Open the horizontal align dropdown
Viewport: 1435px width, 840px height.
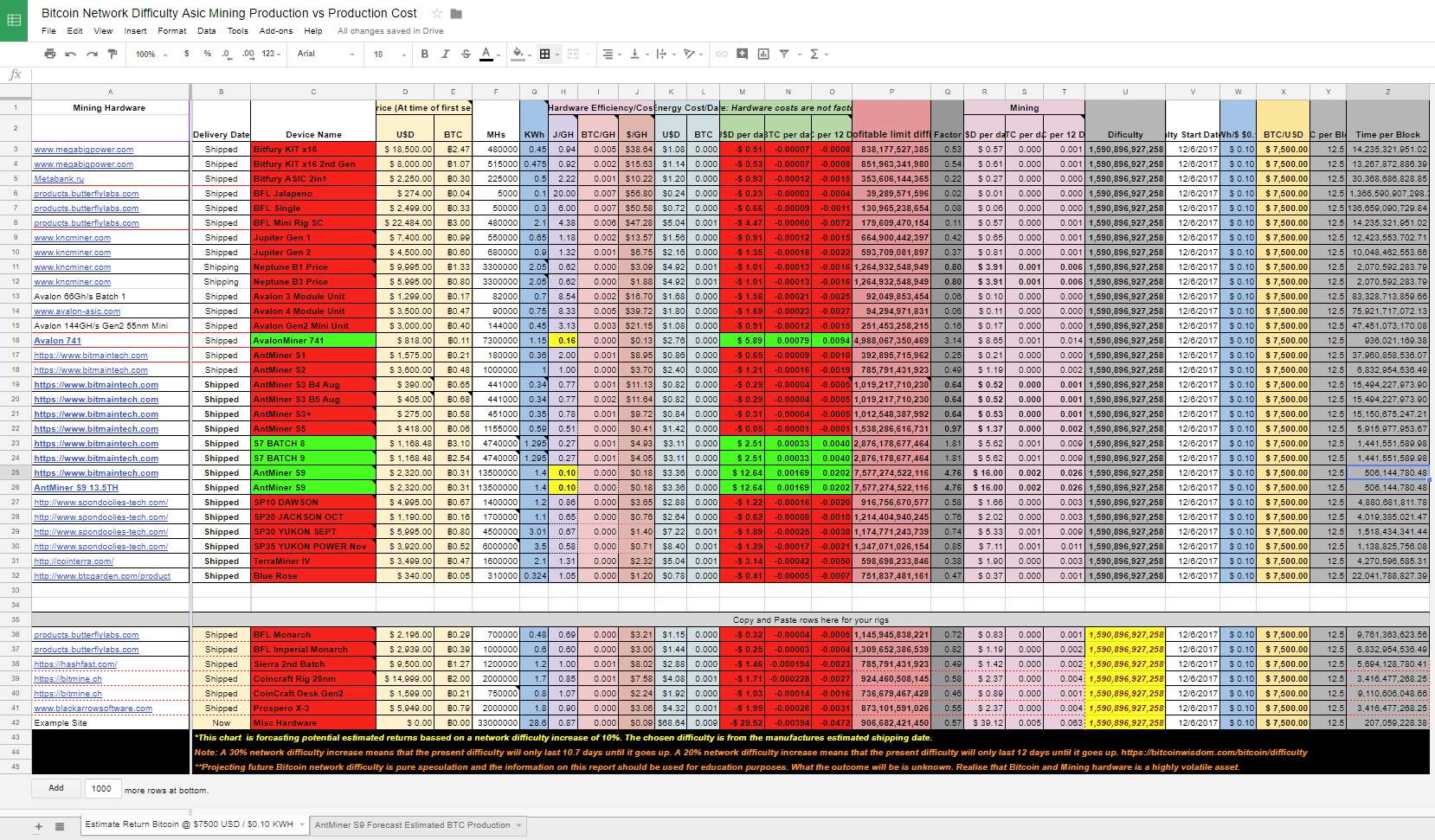[x=611, y=54]
